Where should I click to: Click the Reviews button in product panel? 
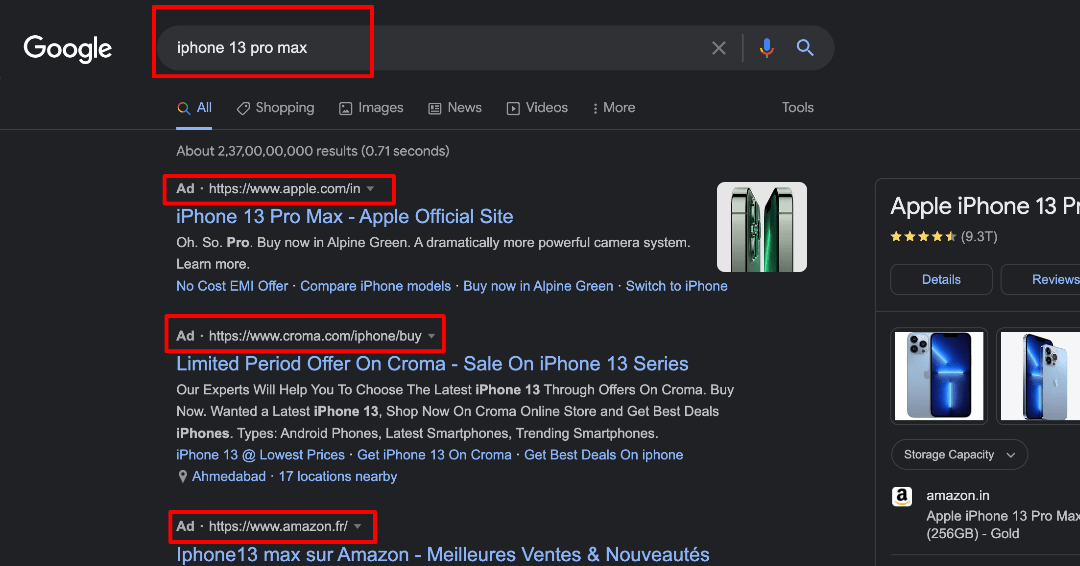click(x=1040, y=280)
